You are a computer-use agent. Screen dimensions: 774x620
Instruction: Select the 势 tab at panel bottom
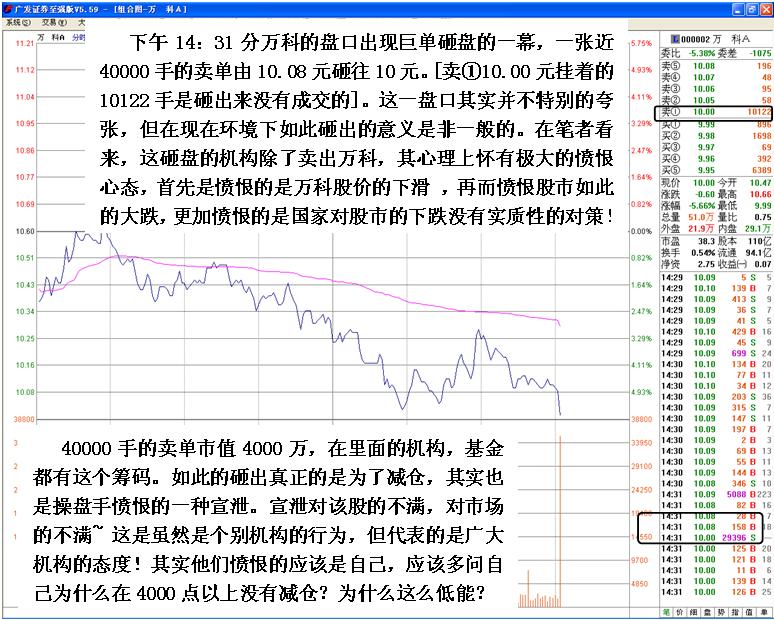point(720,612)
